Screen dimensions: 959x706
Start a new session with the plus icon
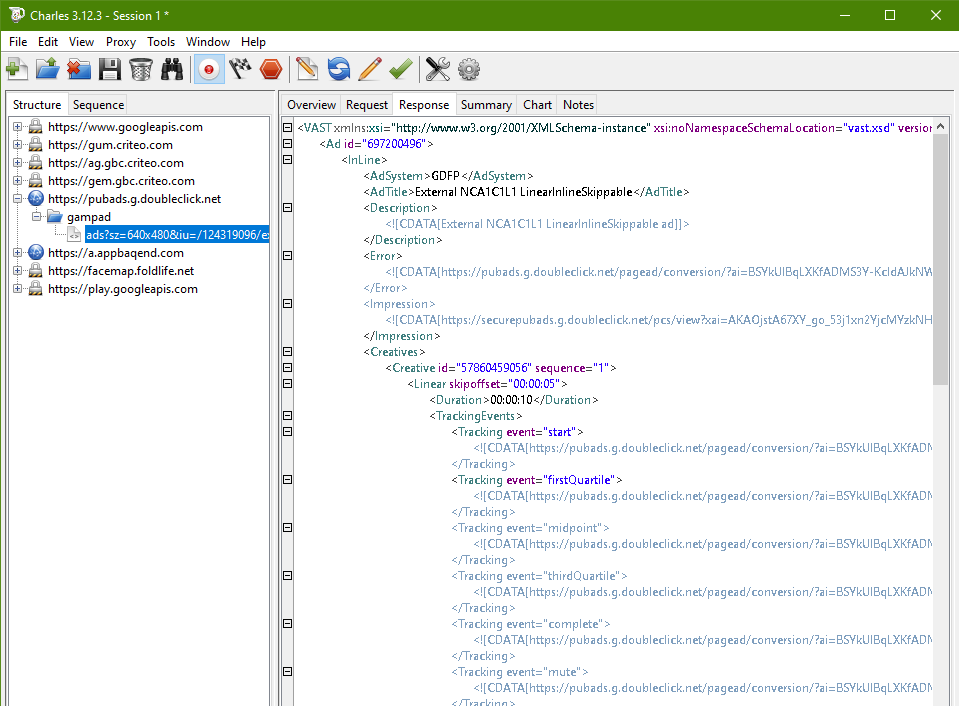pos(16,69)
